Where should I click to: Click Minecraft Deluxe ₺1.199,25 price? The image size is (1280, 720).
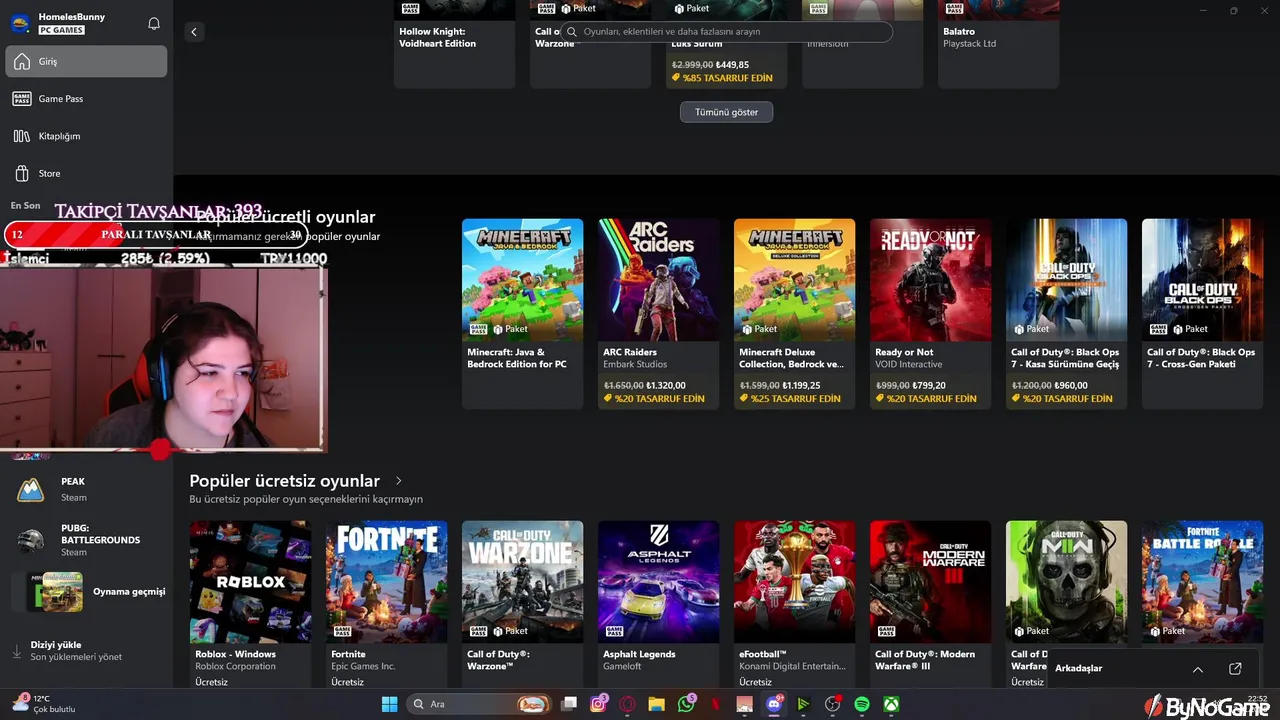(801, 385)
